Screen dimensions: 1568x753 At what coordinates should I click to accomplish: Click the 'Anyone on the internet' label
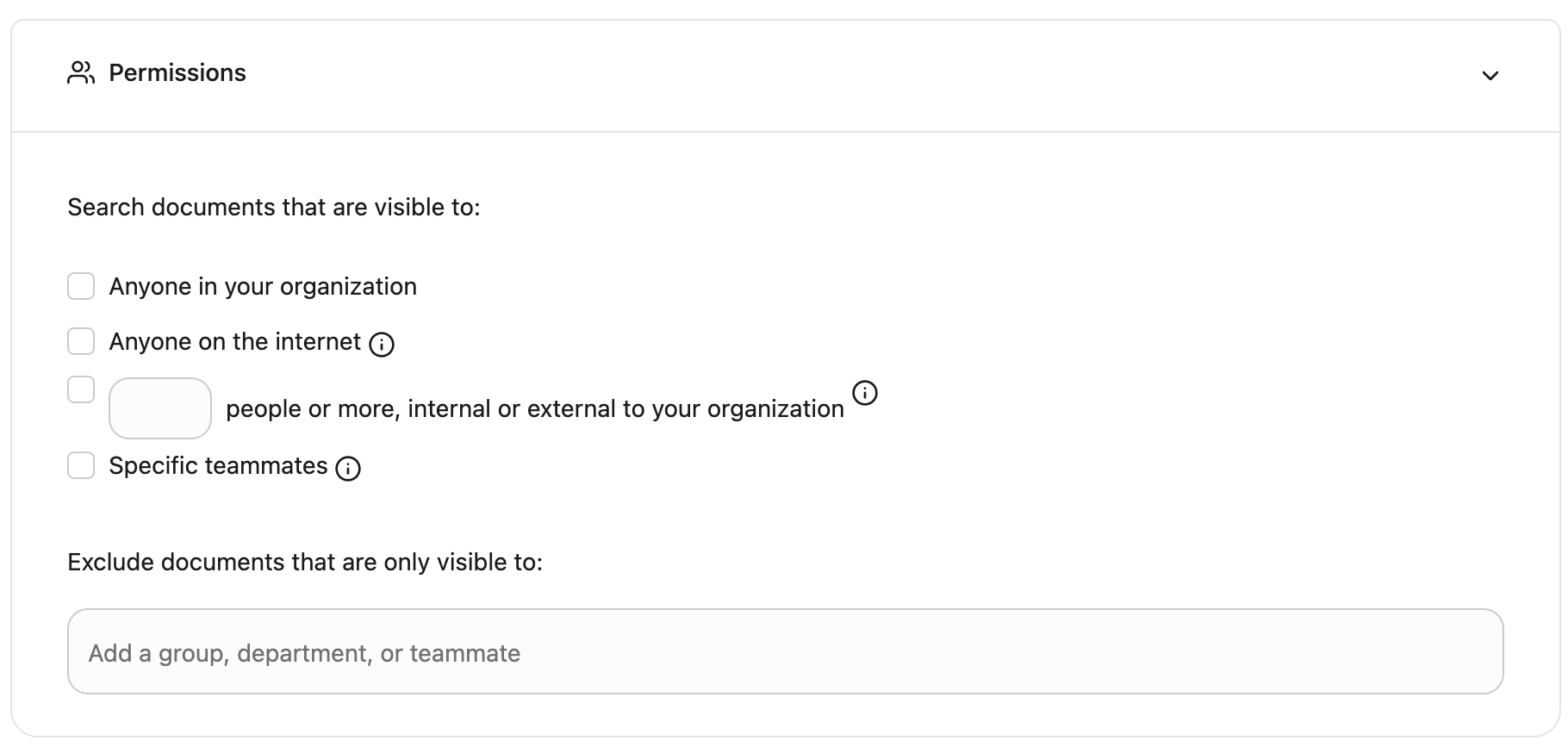point(234,342)
